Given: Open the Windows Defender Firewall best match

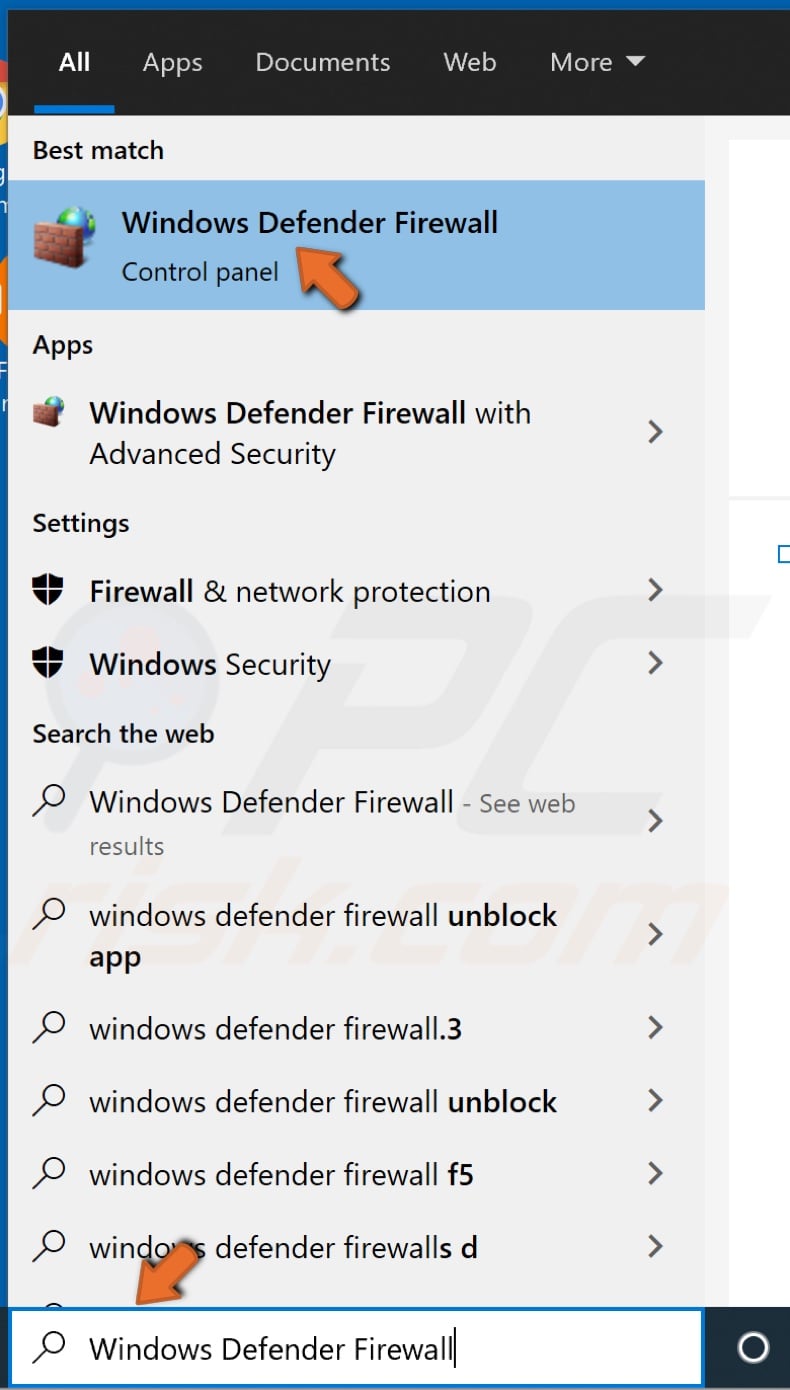Looking at the screenshot, I should 309,223.
